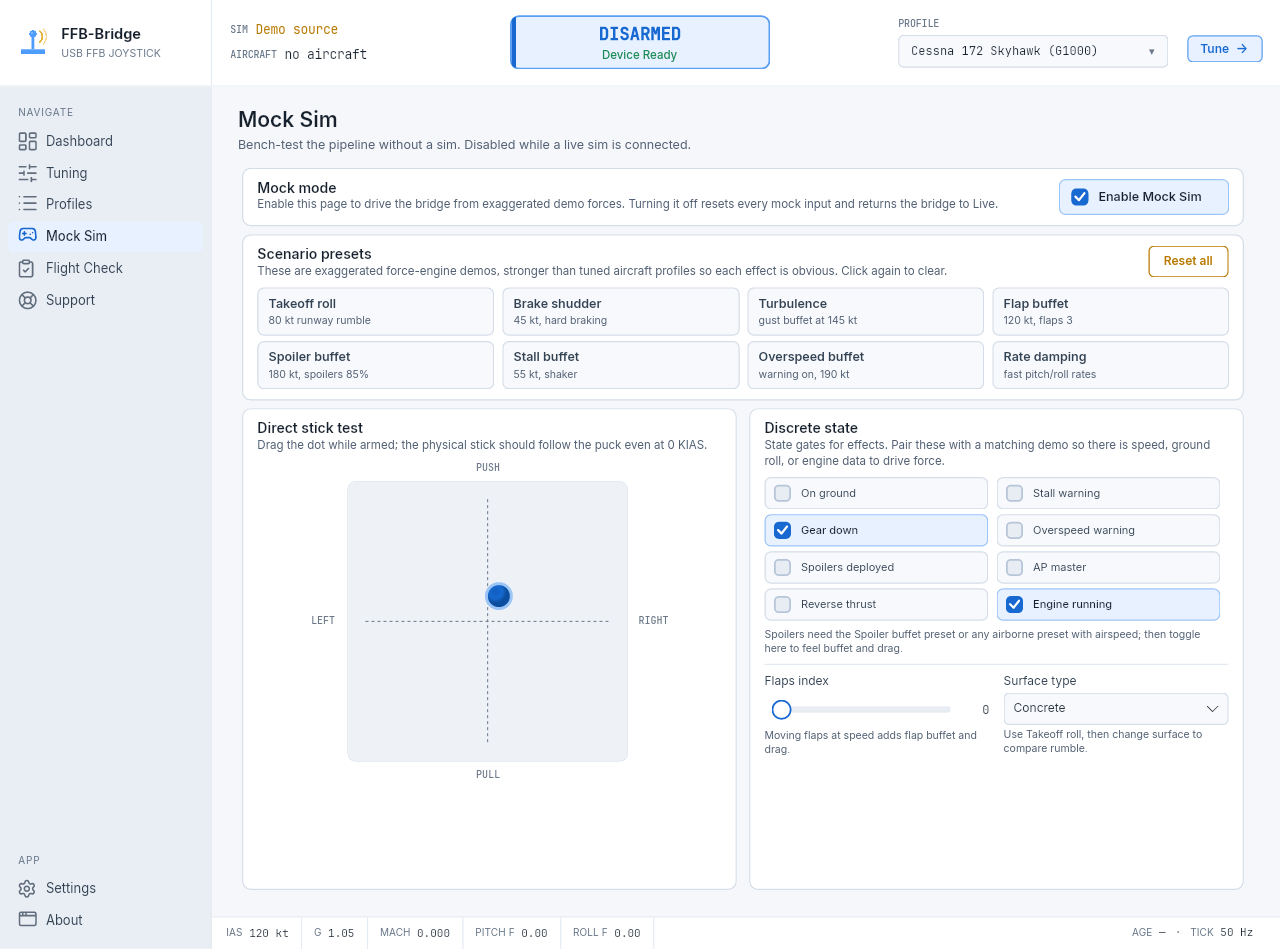Click the 'no aircraft' label
1280x949 pixels.
(x=326, y=55)
